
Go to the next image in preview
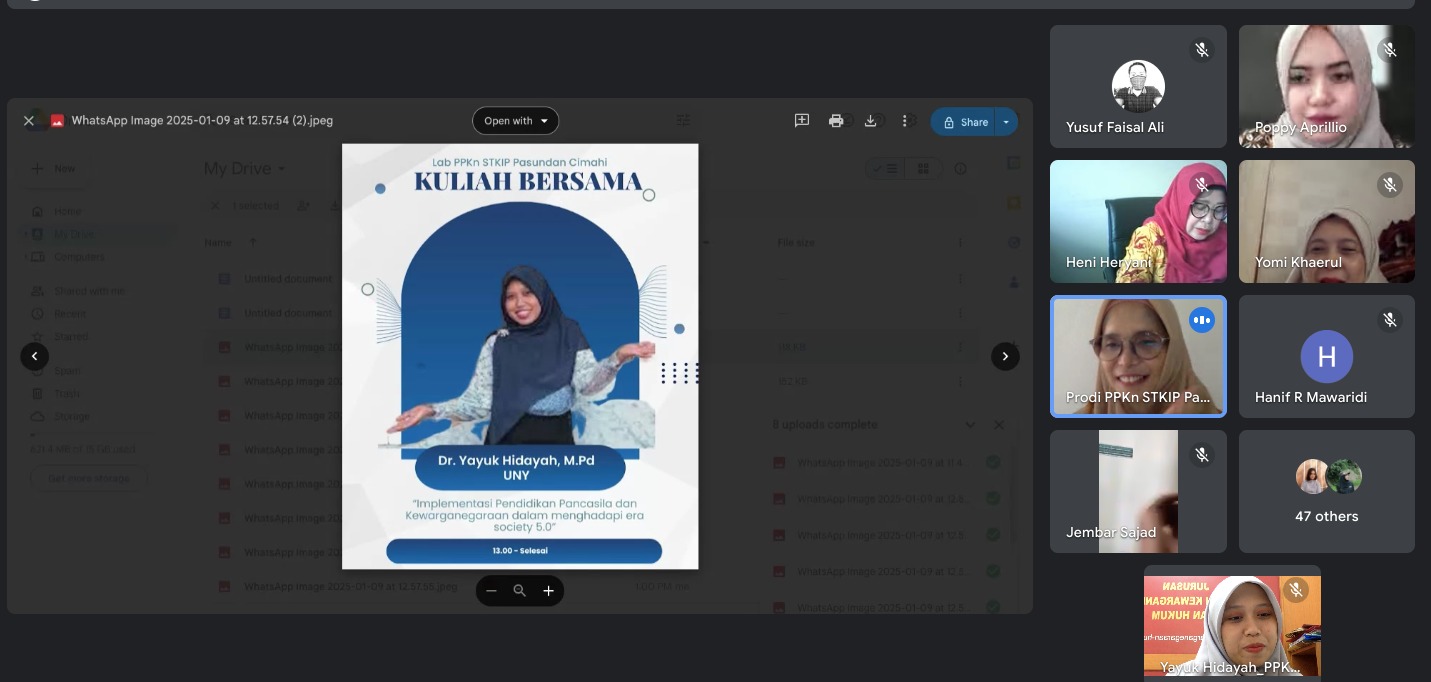[x=1005, y=356]
